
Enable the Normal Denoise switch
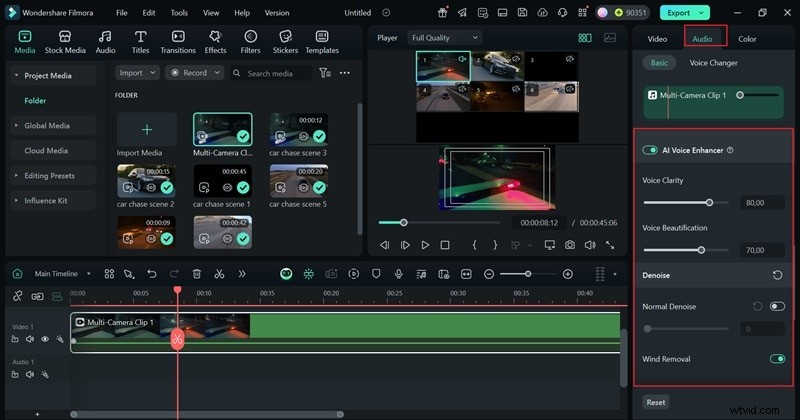[776, 306]
